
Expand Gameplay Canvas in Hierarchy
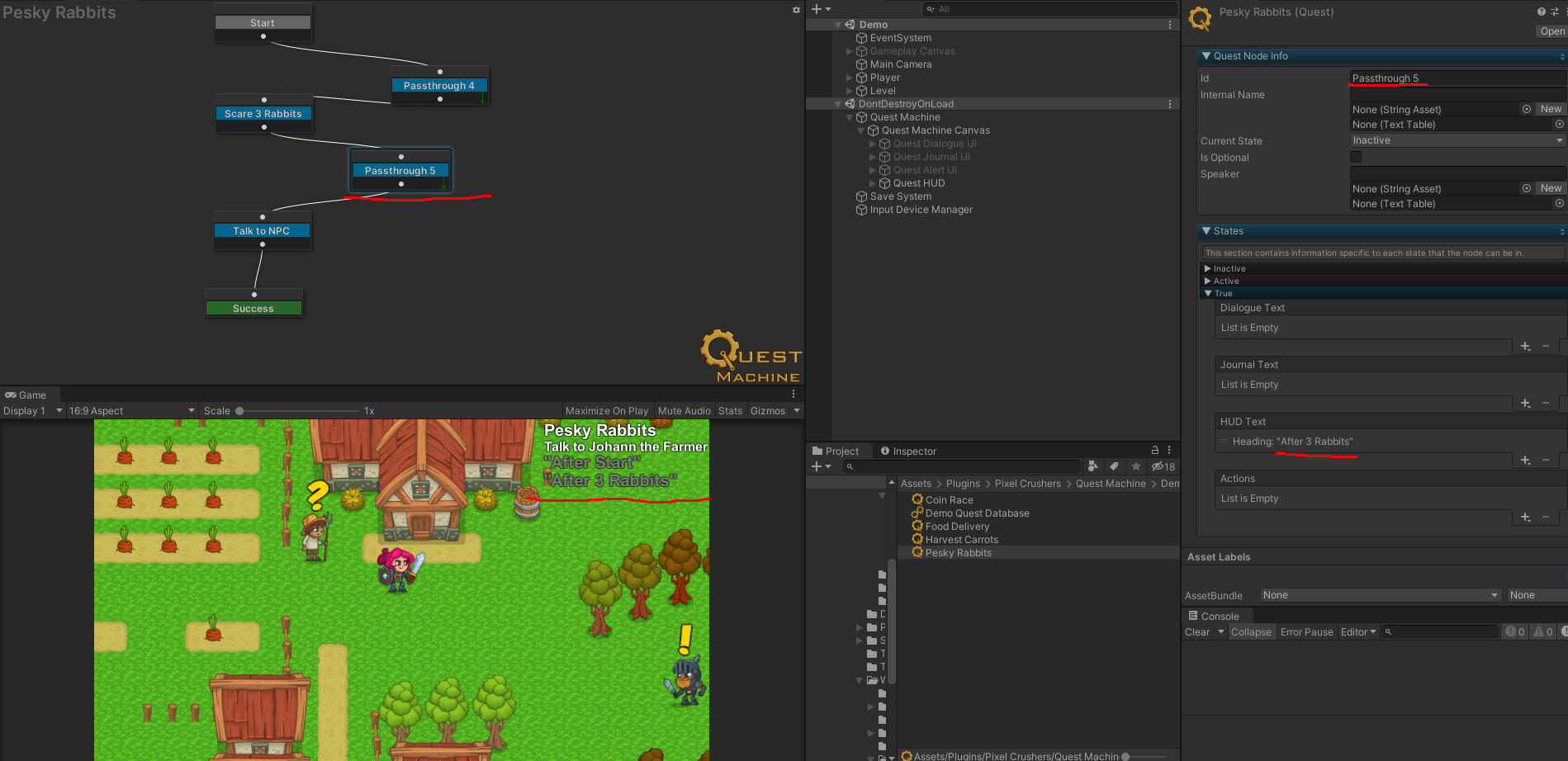point(850,51)
